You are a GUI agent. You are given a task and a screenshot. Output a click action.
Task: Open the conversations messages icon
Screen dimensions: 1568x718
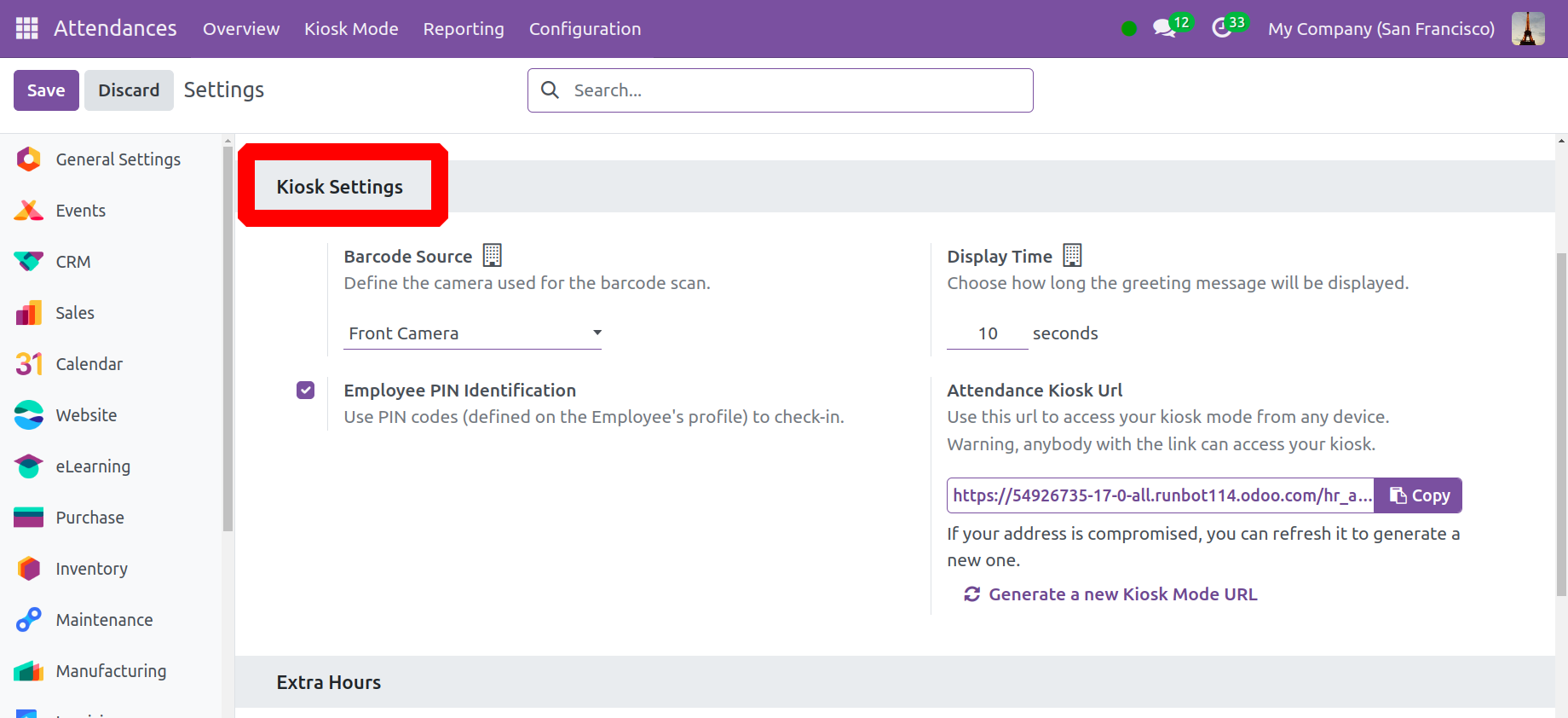pos(1163,28)
